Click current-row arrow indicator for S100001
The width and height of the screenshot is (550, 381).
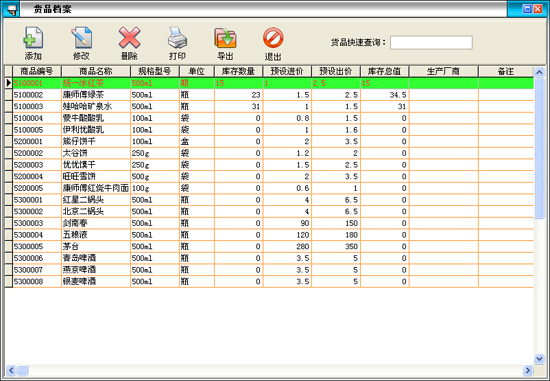point(9,83)
